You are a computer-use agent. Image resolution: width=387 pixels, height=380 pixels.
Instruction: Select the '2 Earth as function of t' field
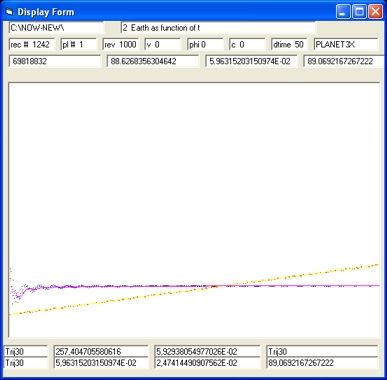(218, 28)
